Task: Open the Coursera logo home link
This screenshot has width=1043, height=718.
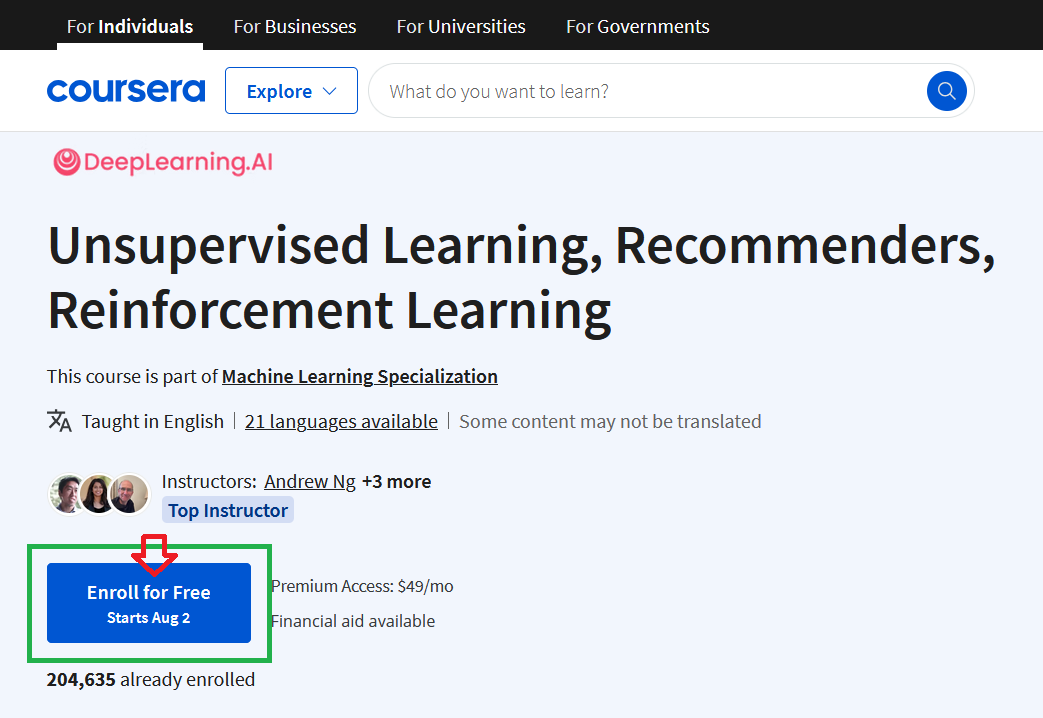Action: pyautogui.click(x=126, y=91)
